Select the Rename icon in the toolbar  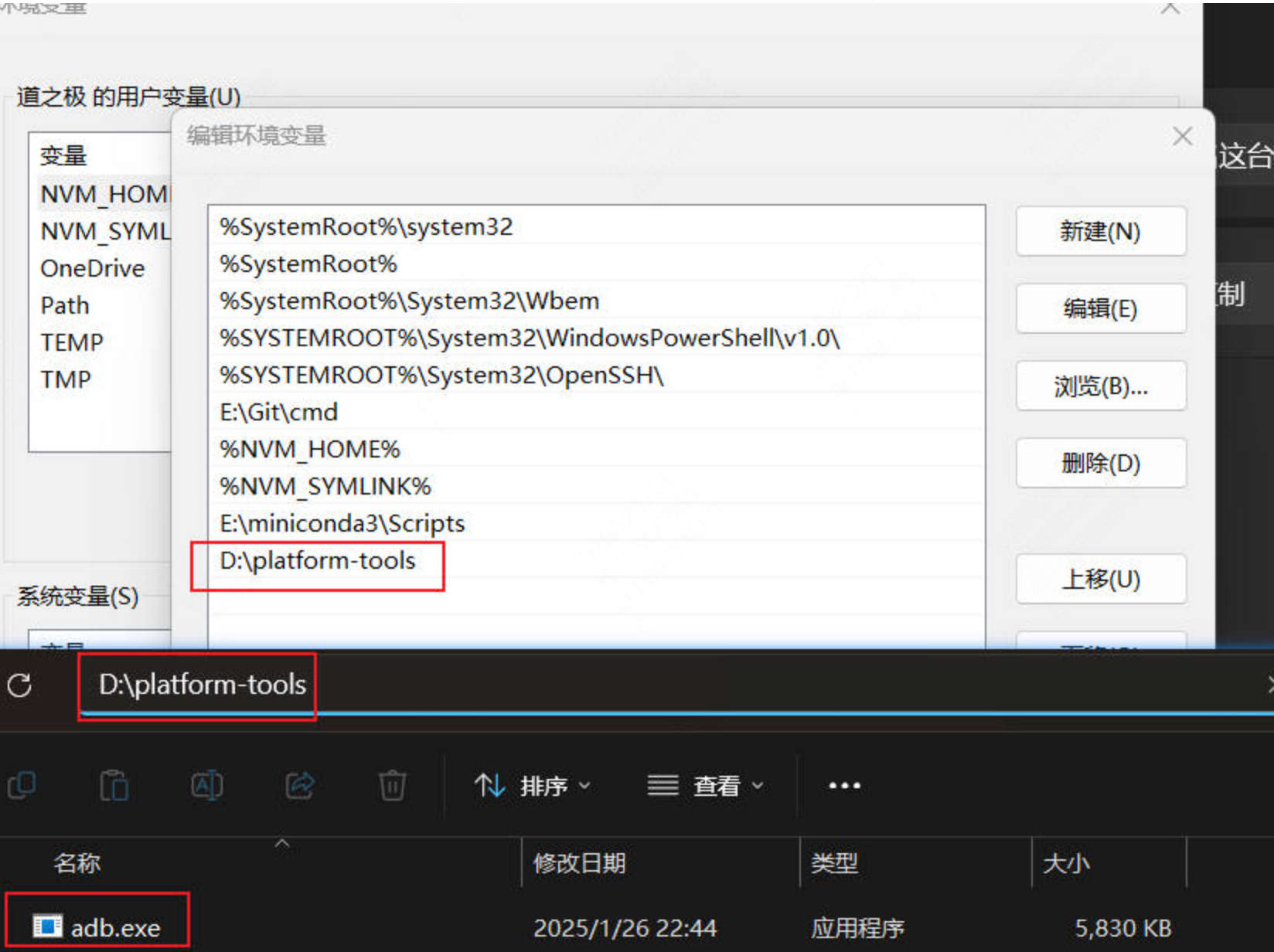tap(206, 785)
